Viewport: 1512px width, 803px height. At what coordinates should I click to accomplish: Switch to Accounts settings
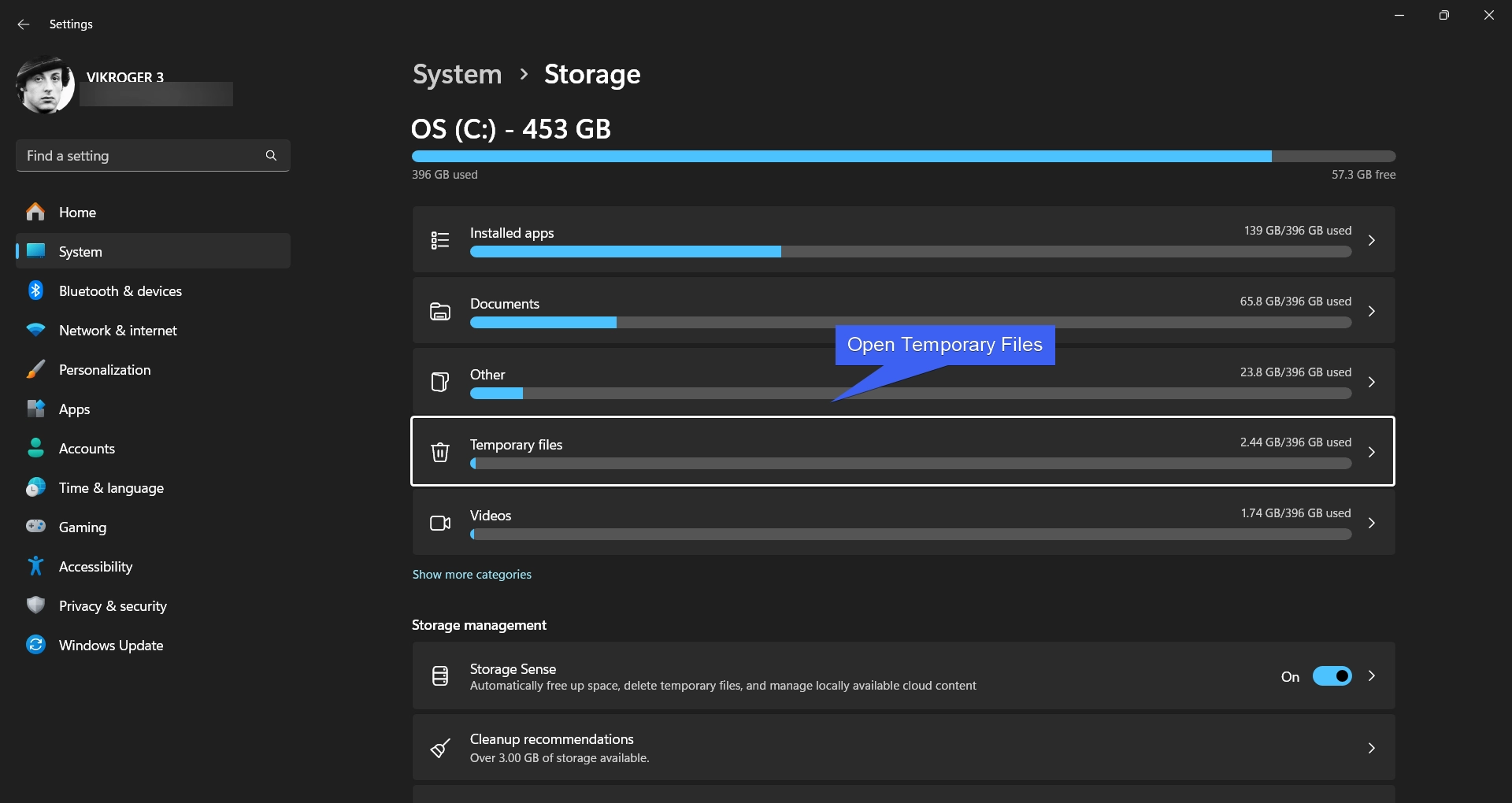(153, 449)
